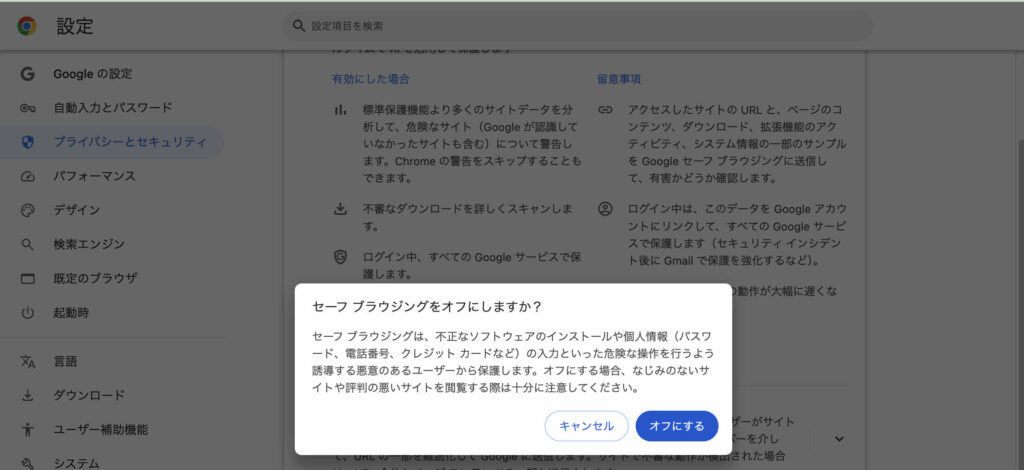Image resolution: width=1024 pixels, height=470 pixels.
Task: Click the link icon beside アクセスしたサイト text
Action: (605, 110)
